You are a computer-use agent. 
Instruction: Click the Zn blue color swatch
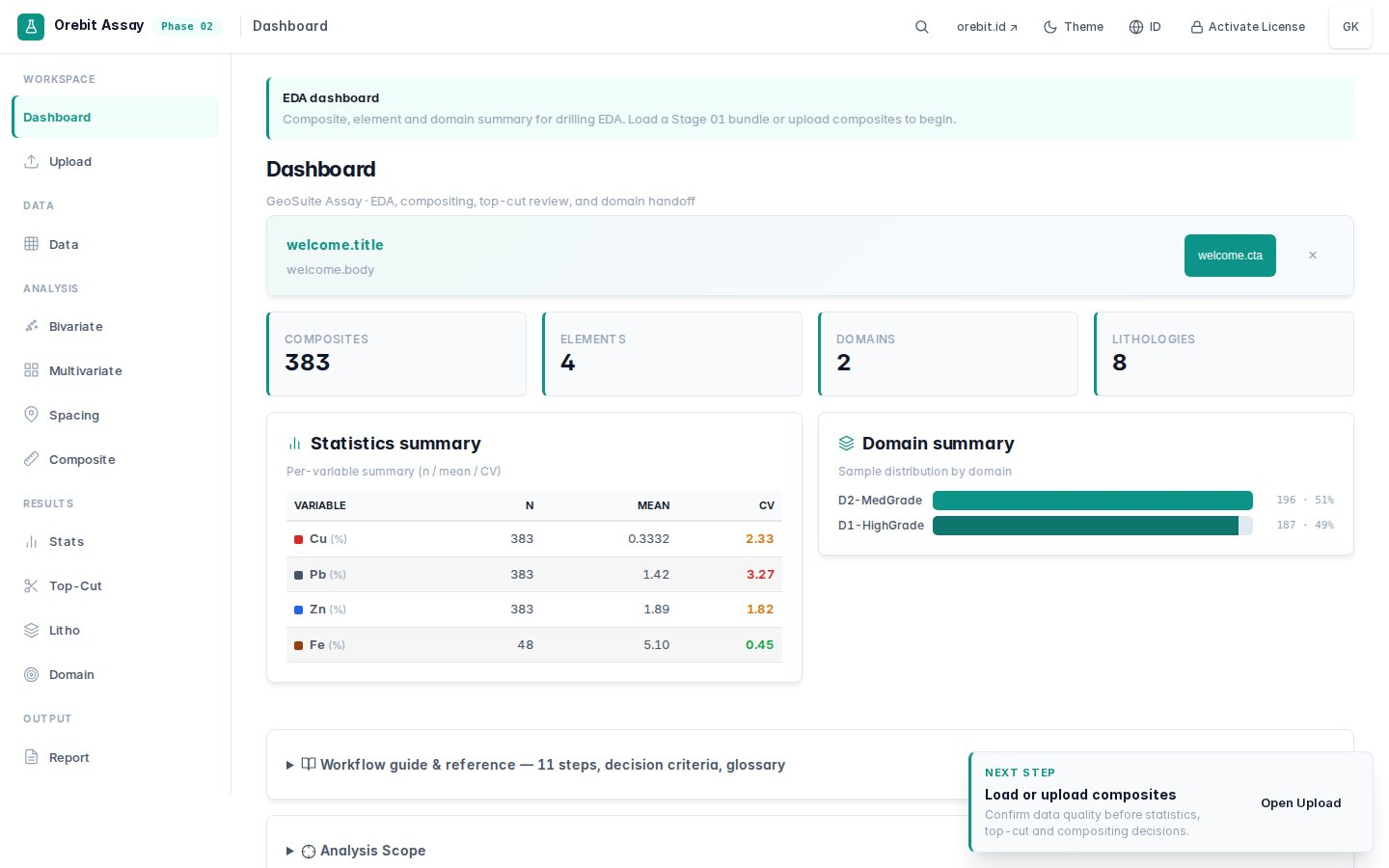click(x=299, y=610)
